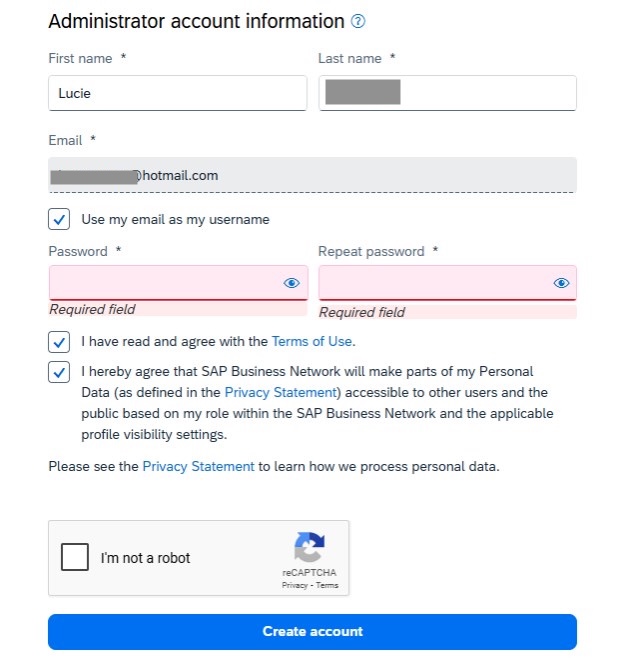Click the 'Required field' error under Password
This screenshot has height=670, width=630.
coord(93,309)
